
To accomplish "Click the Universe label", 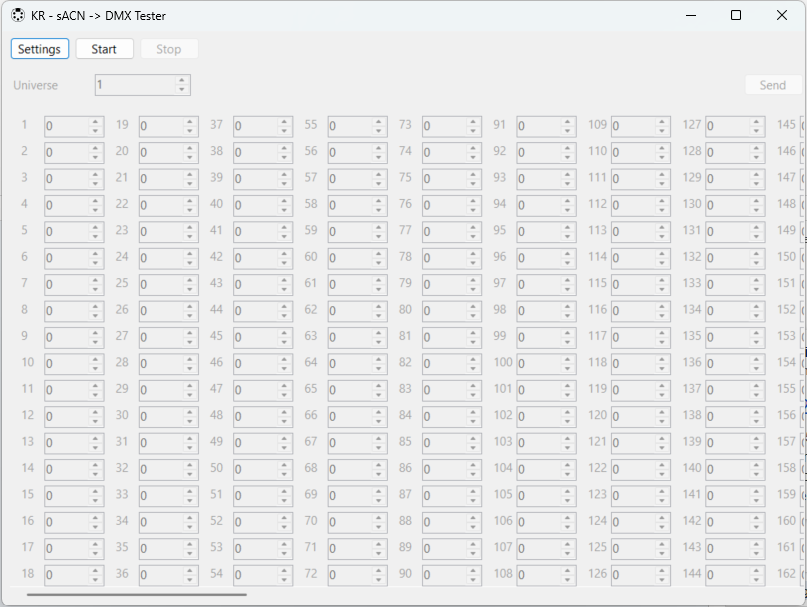I will (x=36, y=85).
